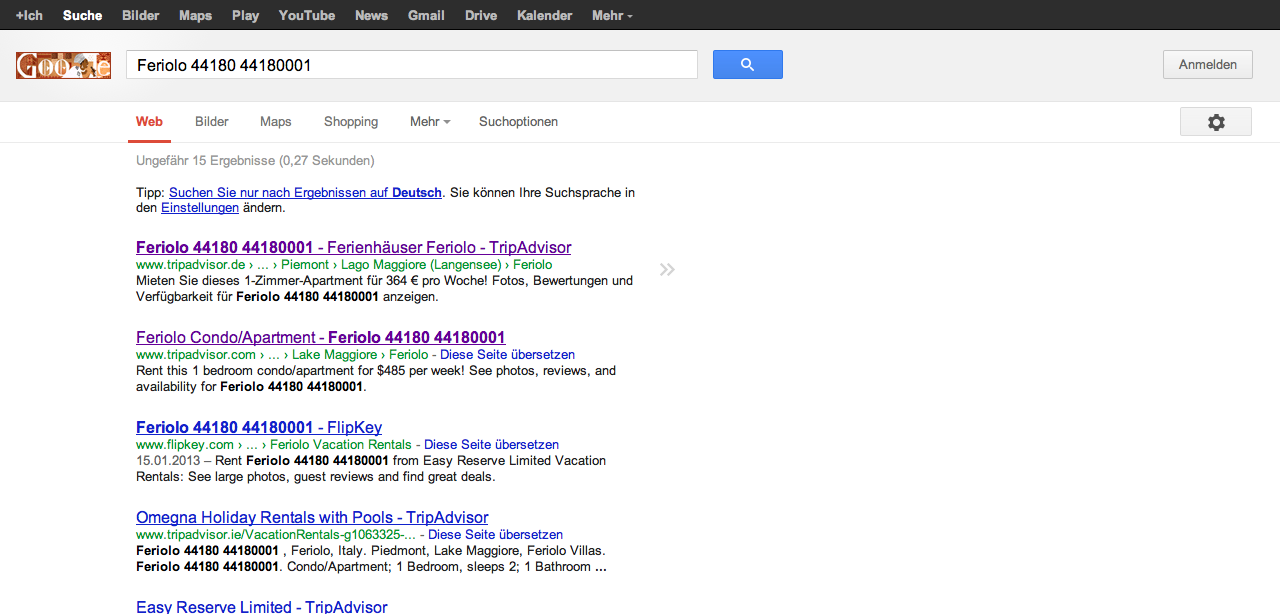This screenshot has height=614, width=1280.
Task: Expand Mehr dropdown under search box
Action: (x=429, y=122)
